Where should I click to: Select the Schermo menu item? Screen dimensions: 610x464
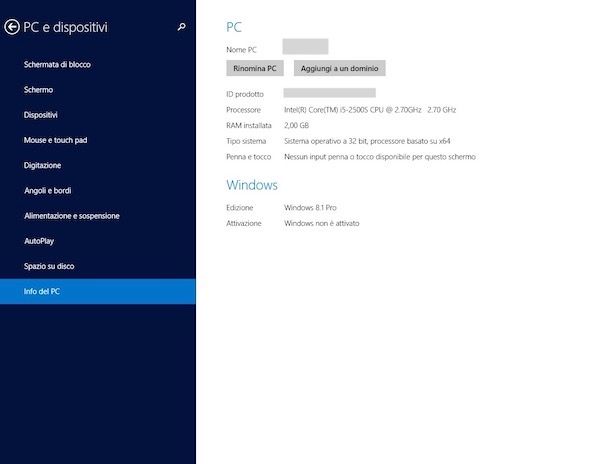click(38, 90)
